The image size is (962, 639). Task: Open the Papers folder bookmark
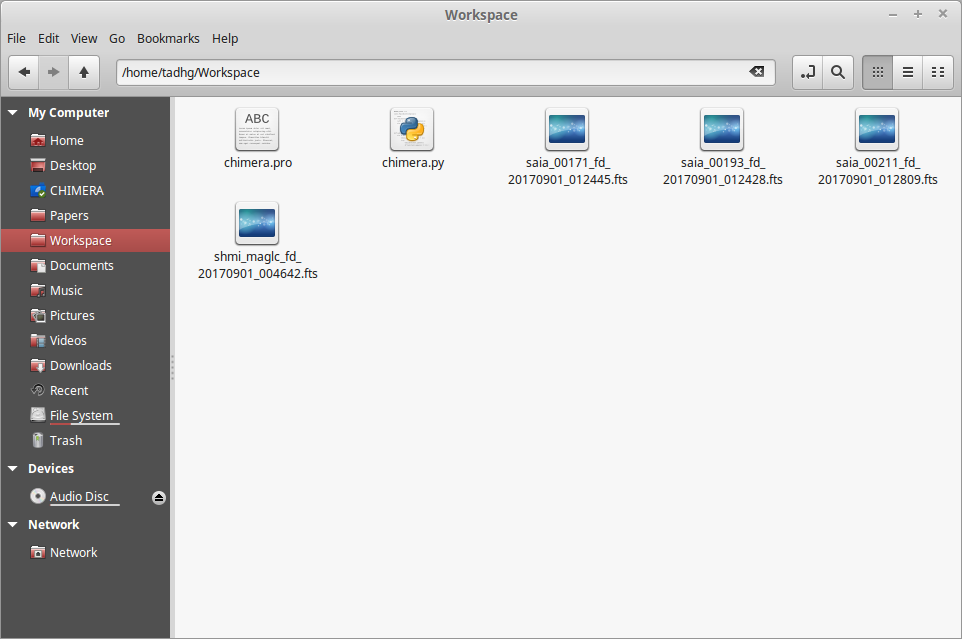(86, 216)
